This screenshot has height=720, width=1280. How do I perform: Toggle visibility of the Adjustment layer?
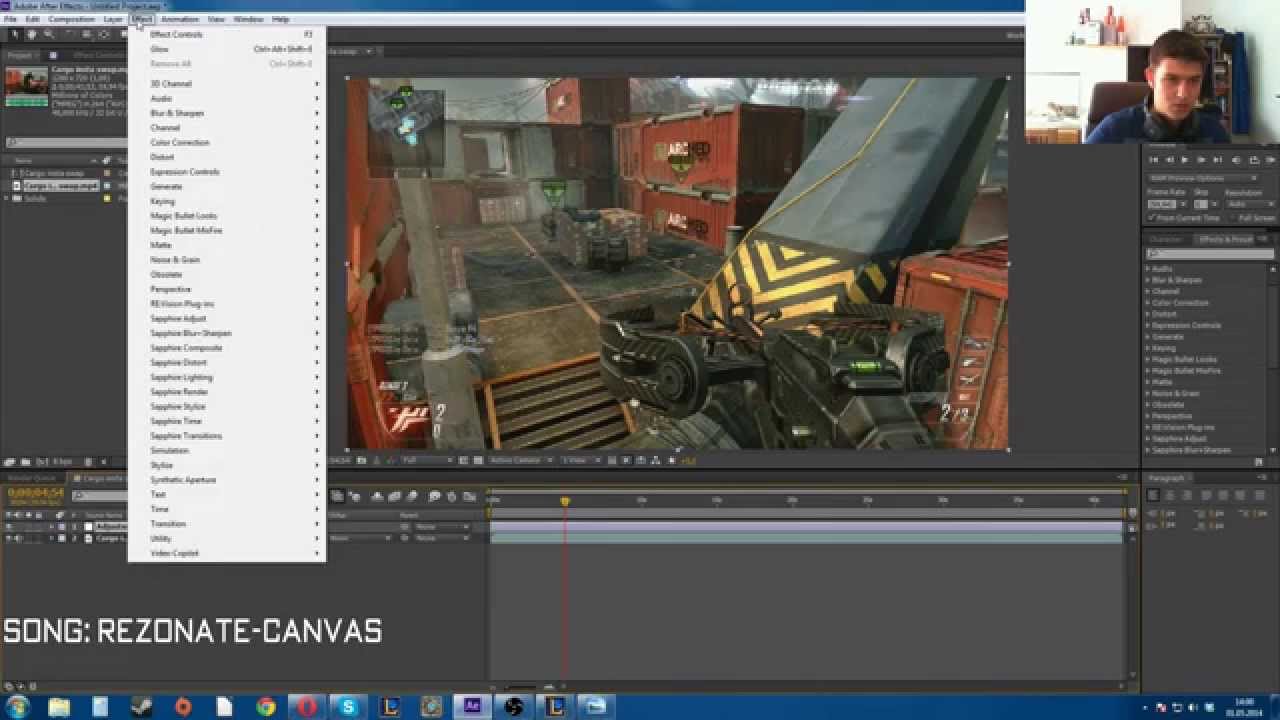point(8,526)
